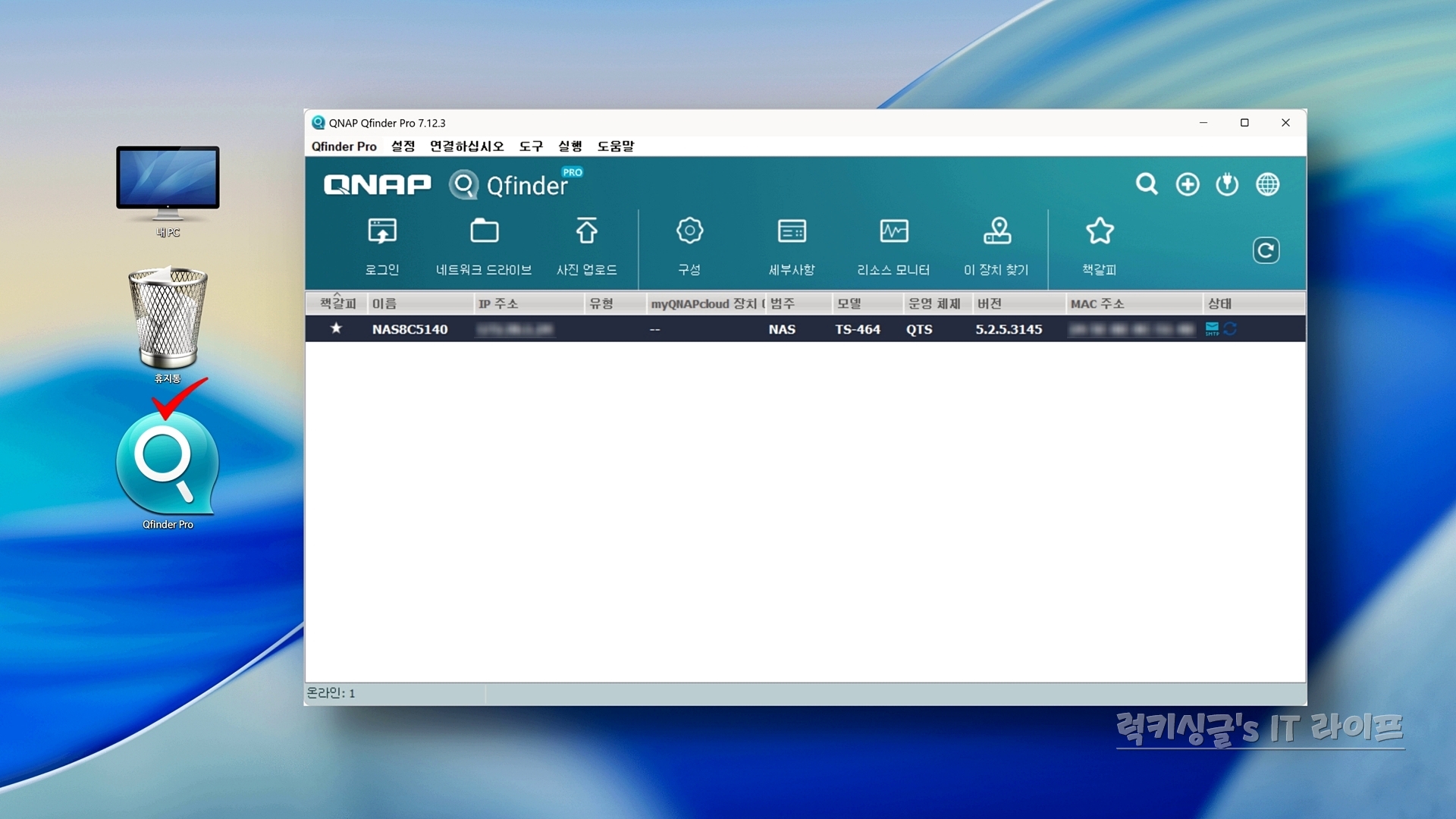The width and height of the screenshot is (1456, 819).
Task: Maximize the Qfinder Pro window
Action: (1244, 123)
